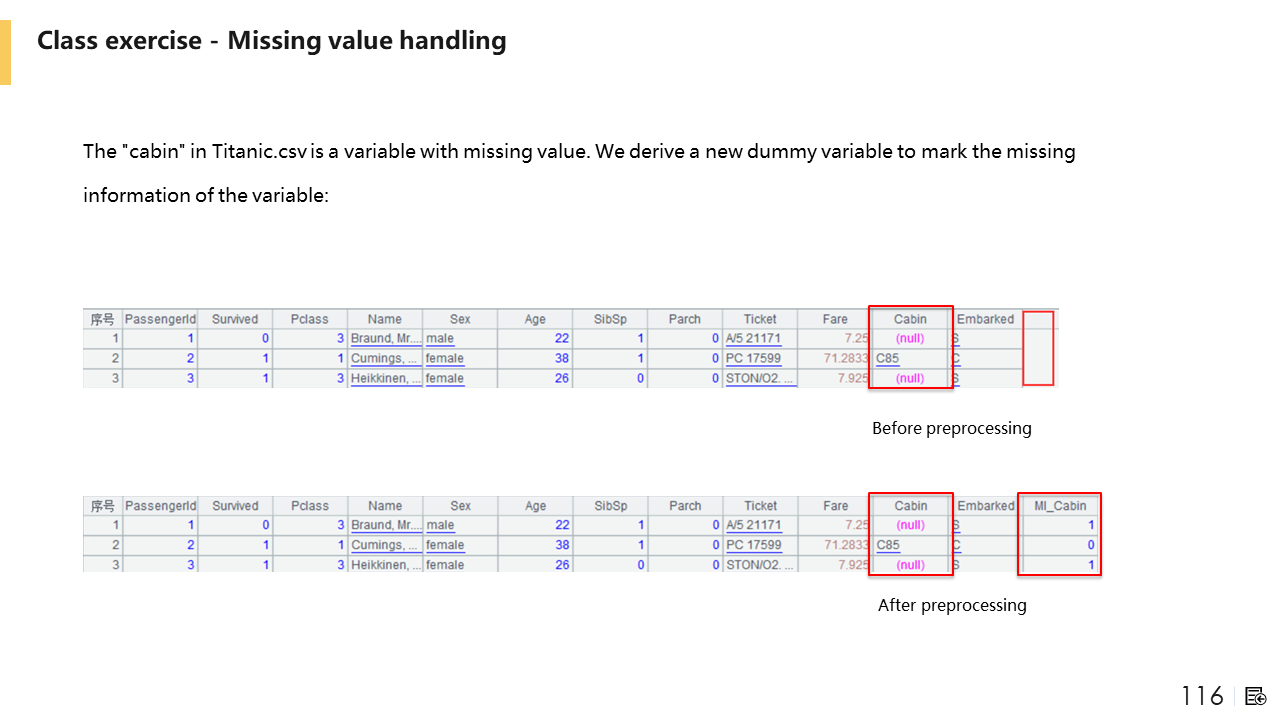The image size is (1280, 720).
Task: Click 'Braund, Mr...' name in upper table
Action: coord(385,338)
